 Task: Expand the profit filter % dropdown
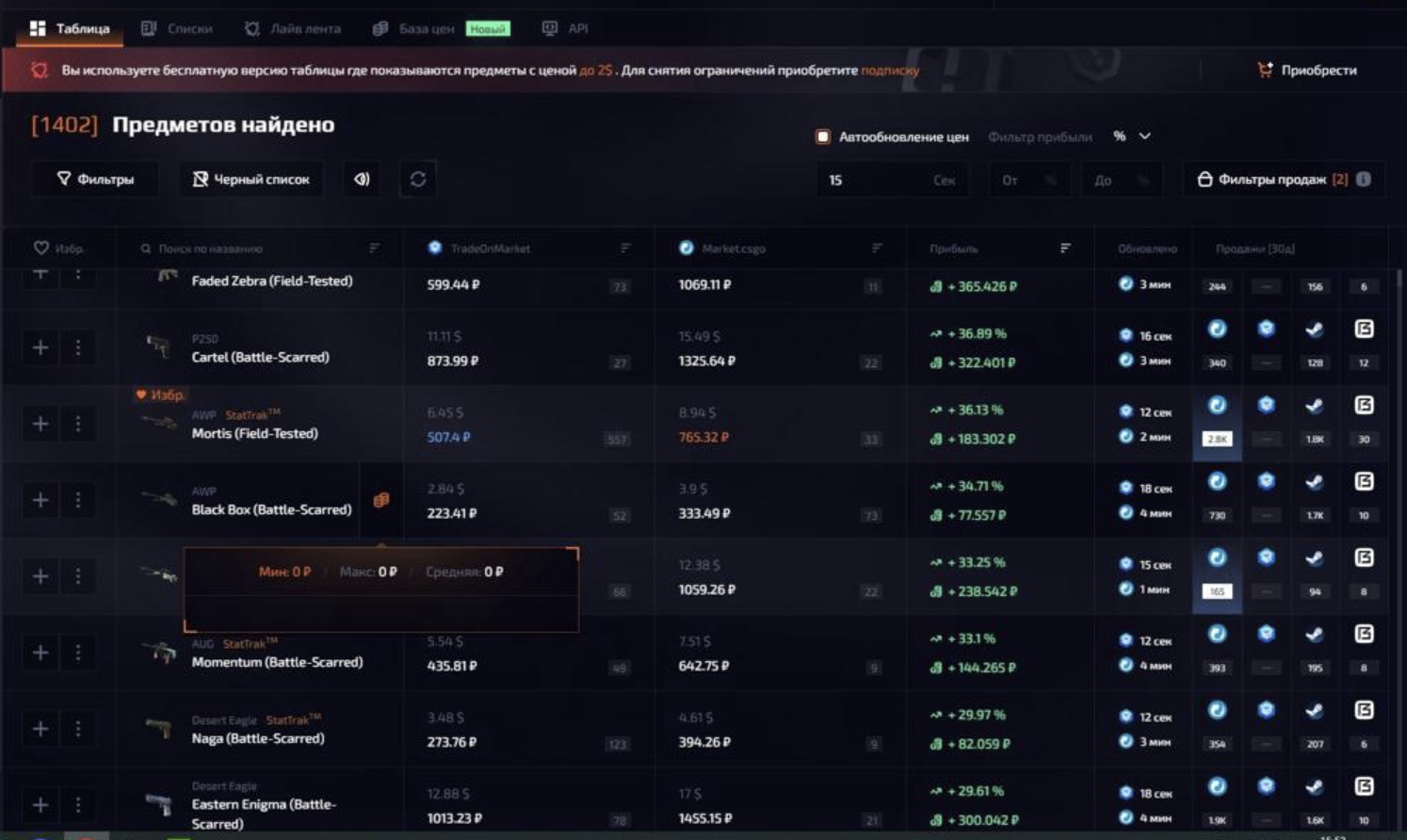pos(1132,137)
